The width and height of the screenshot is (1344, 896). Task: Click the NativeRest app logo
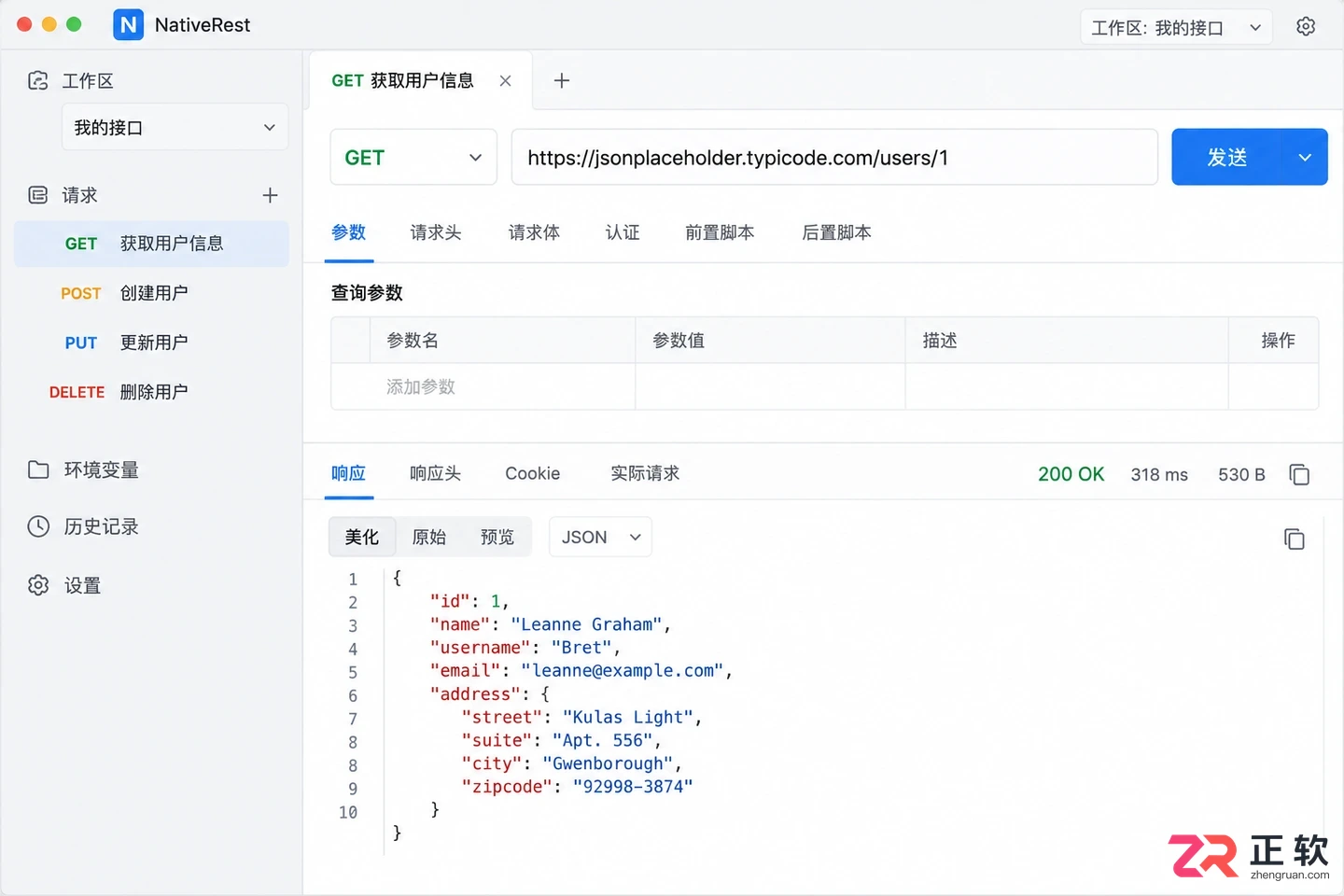[129, 25]
